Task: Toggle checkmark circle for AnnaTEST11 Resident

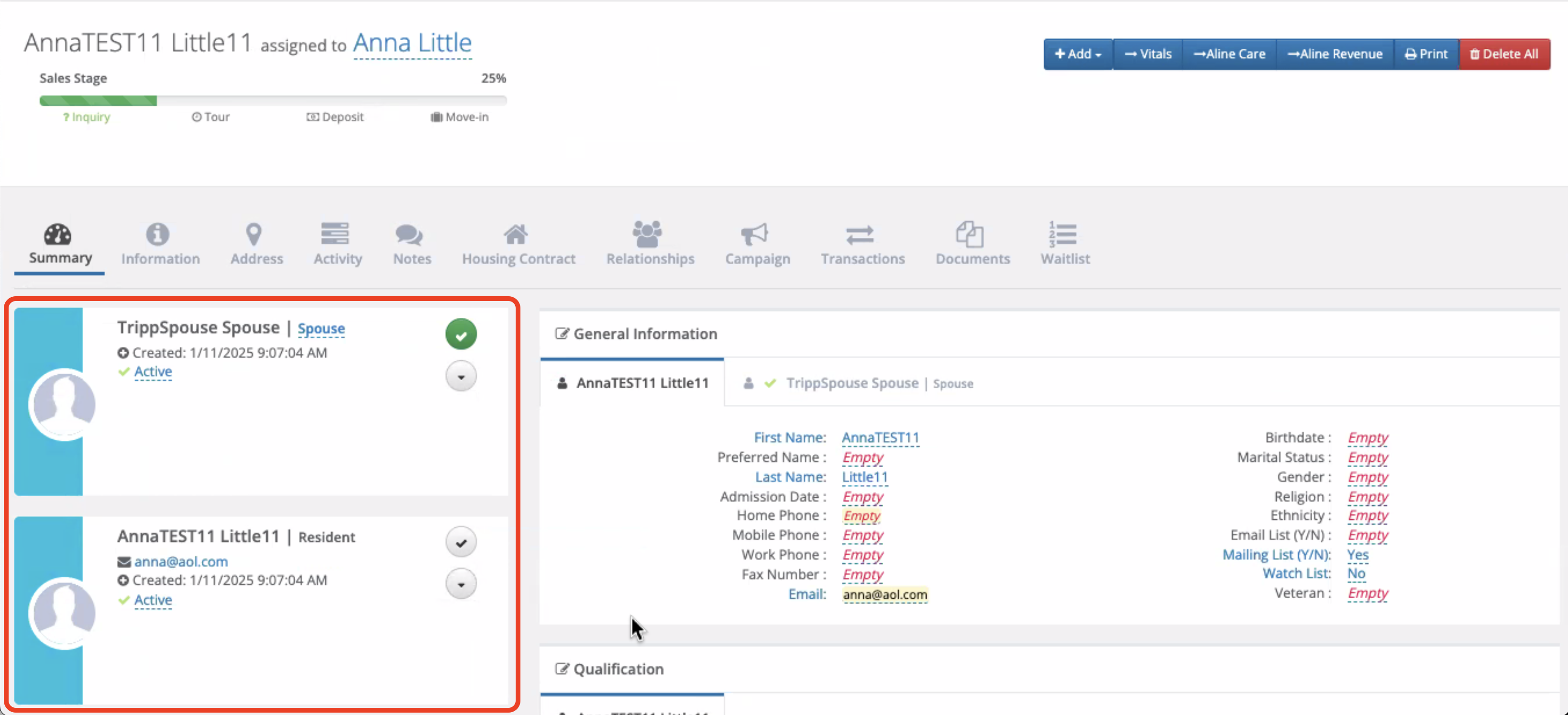Action: click(461, 542)
